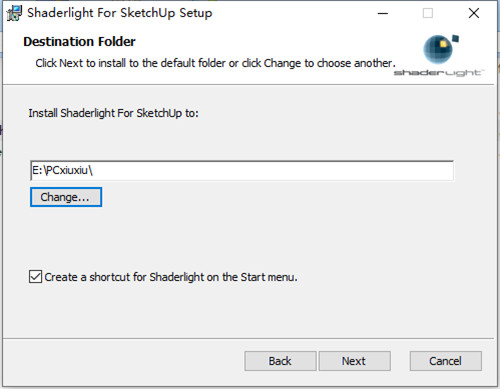Uncheck the Start menu shortcut checkbox
The image size is (500, 389).
pos(35,277)
